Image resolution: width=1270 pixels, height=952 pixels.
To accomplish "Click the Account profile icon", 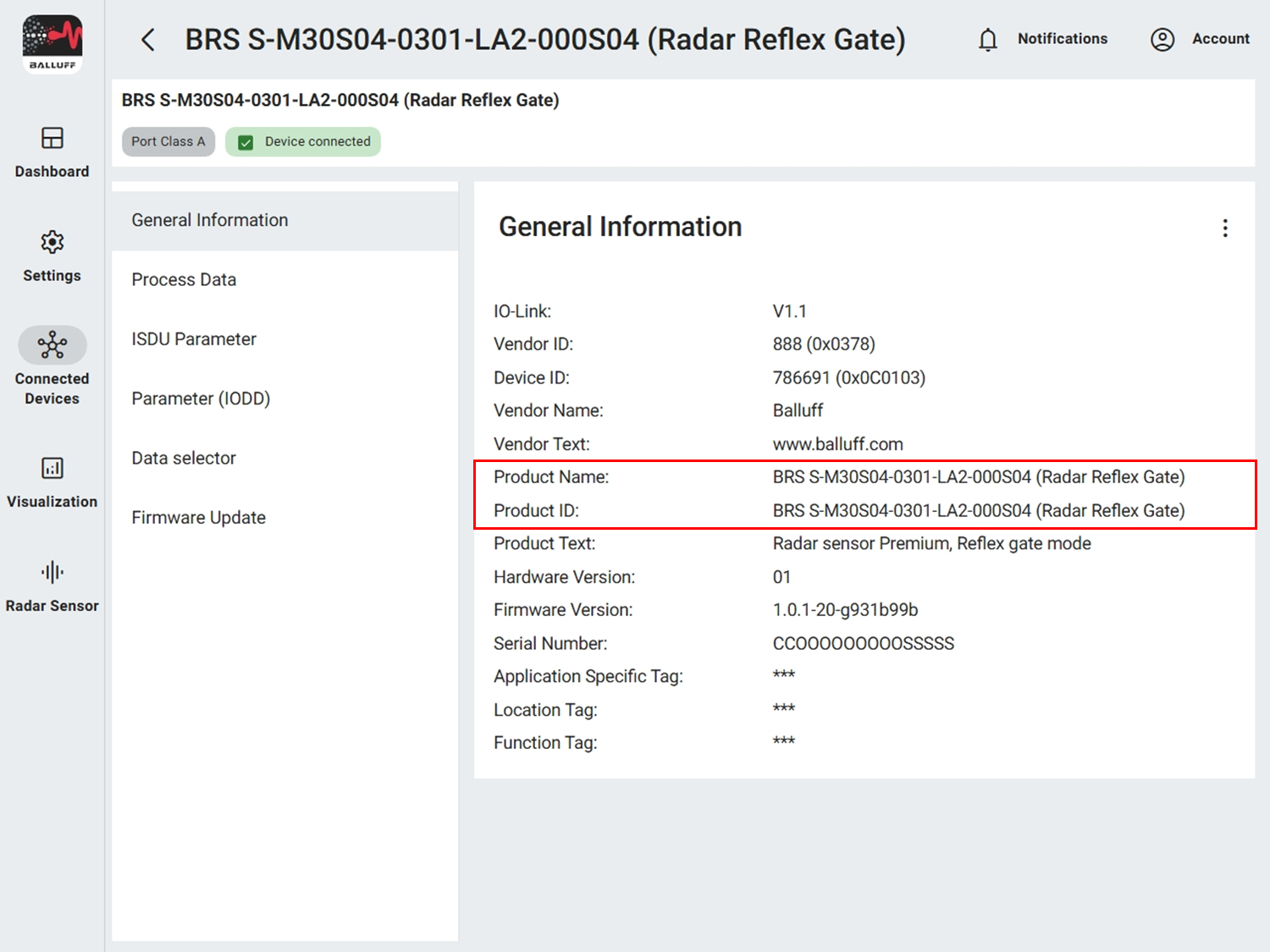I will [1162, 40].
